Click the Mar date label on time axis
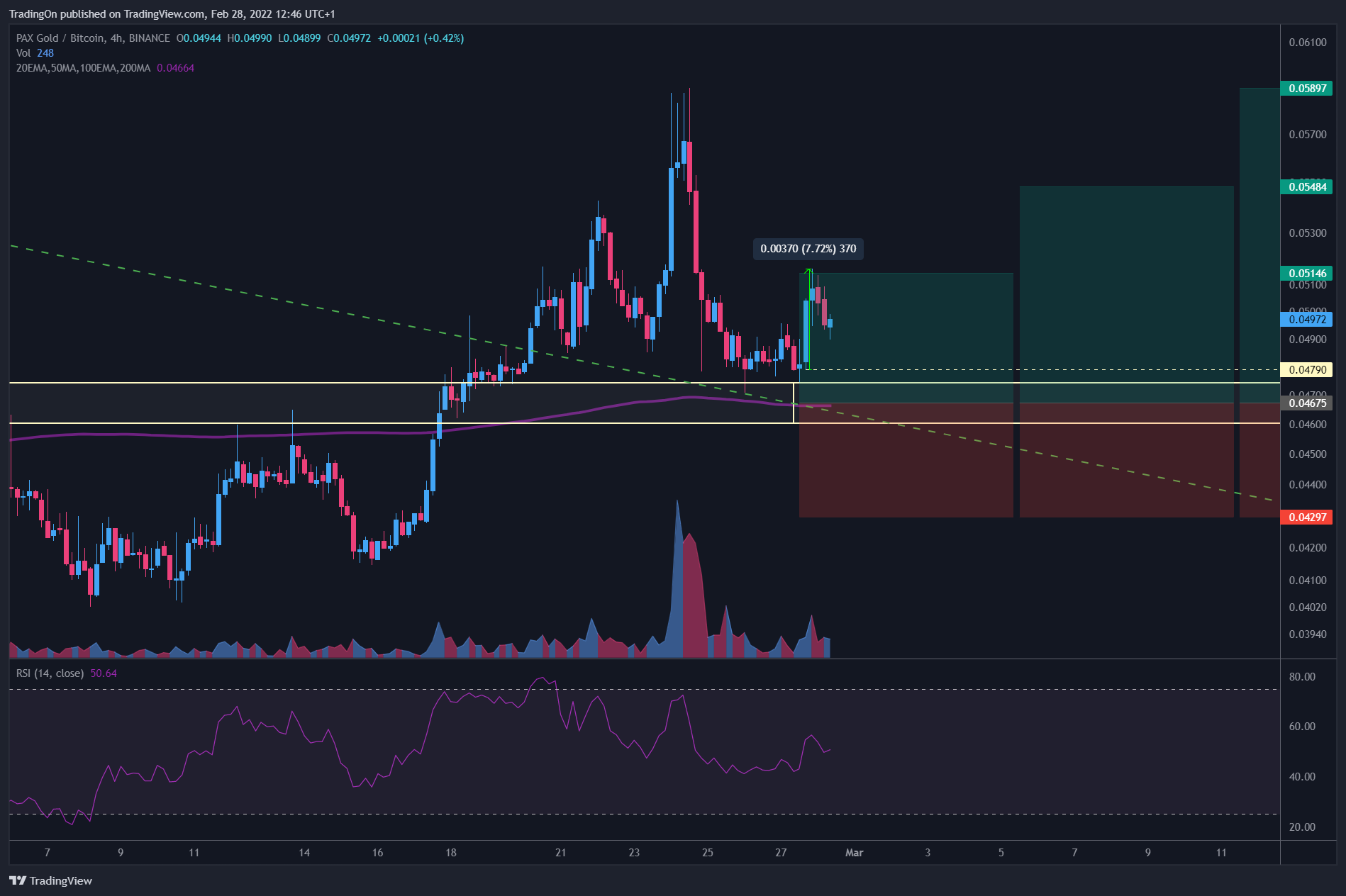This screenshot has height=896, width=1346. tap(854, 853)
